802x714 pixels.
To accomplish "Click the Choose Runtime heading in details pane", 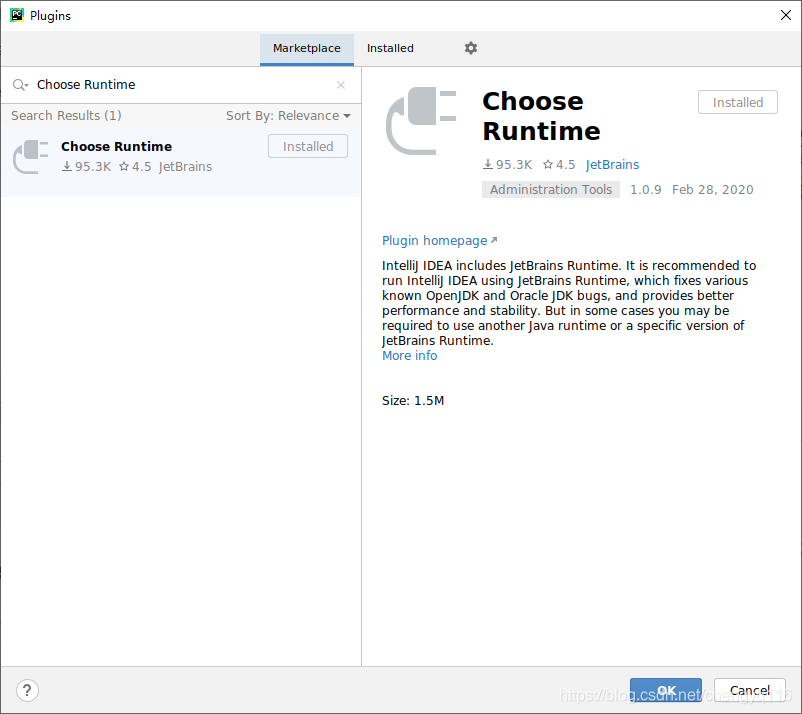I will [541, 116].
